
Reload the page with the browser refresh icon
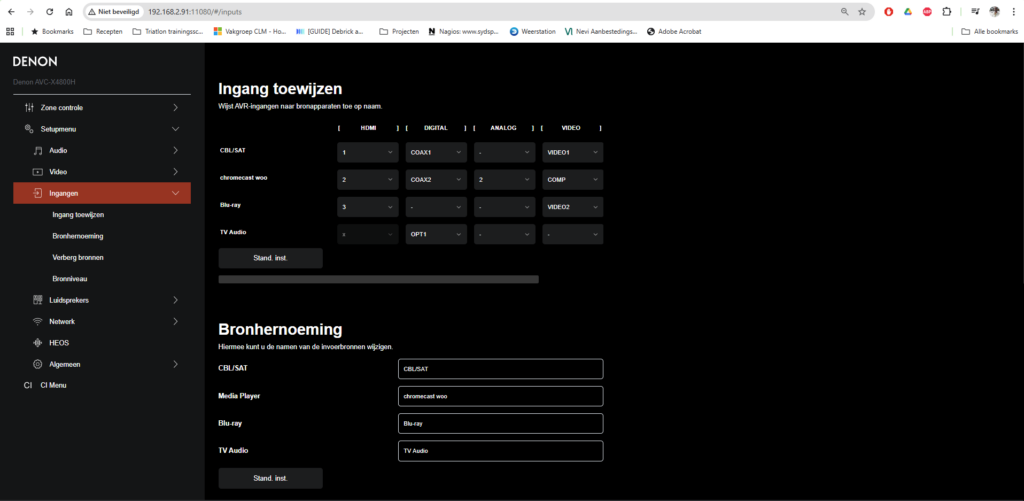point(49,12)
